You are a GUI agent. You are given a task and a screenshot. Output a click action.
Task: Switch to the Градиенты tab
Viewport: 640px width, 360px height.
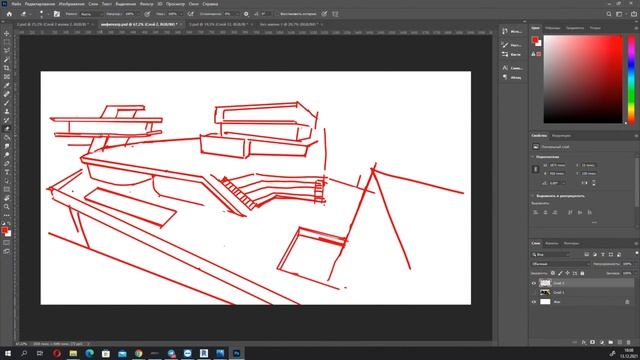(x=575, y=28)
